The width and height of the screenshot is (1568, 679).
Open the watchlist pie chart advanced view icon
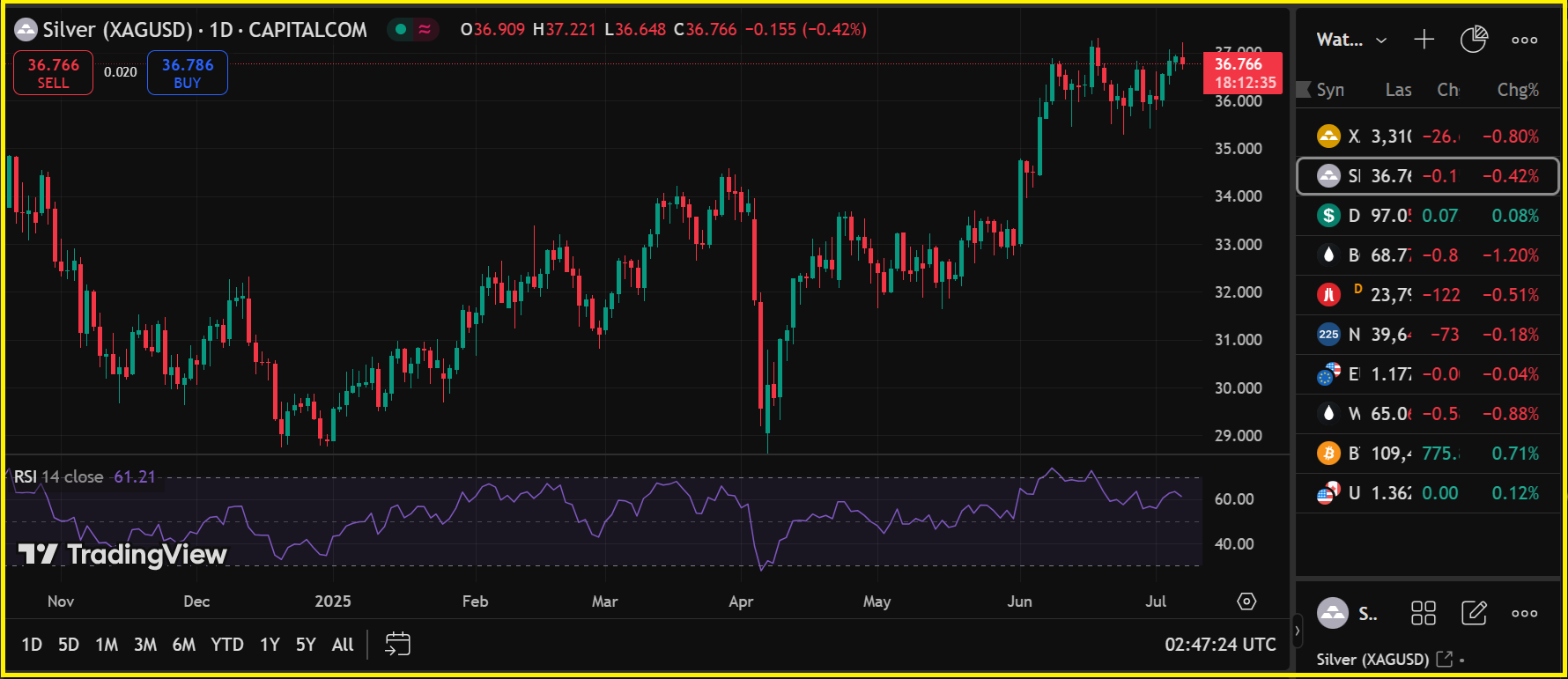(x=1474, y=40)
